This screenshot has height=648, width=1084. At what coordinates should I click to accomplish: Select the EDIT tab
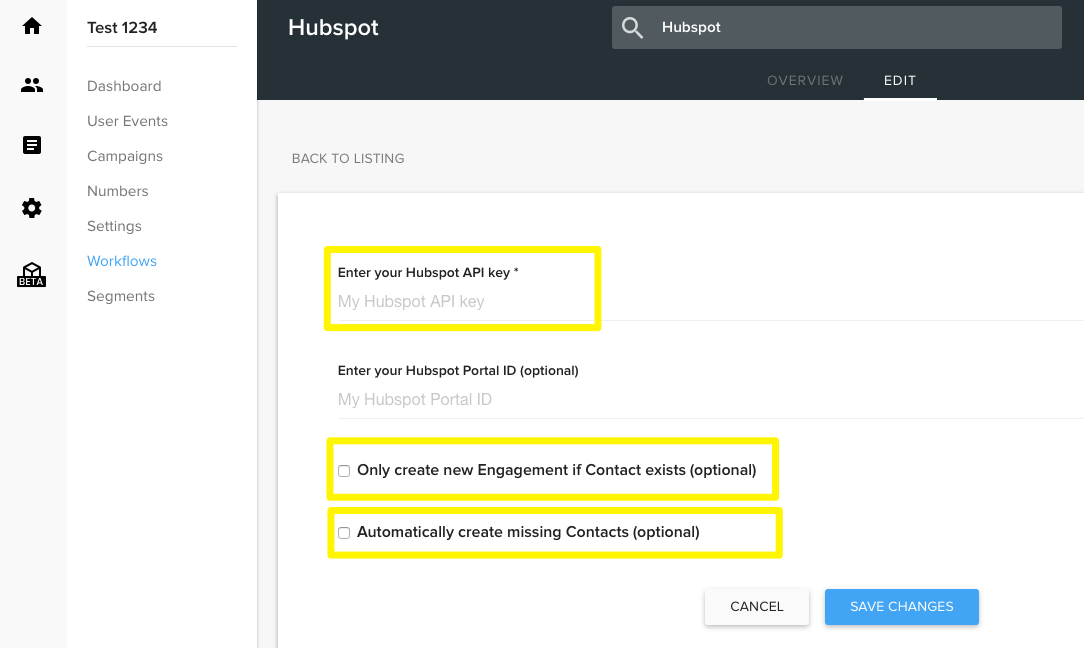(x=899, y=80)
